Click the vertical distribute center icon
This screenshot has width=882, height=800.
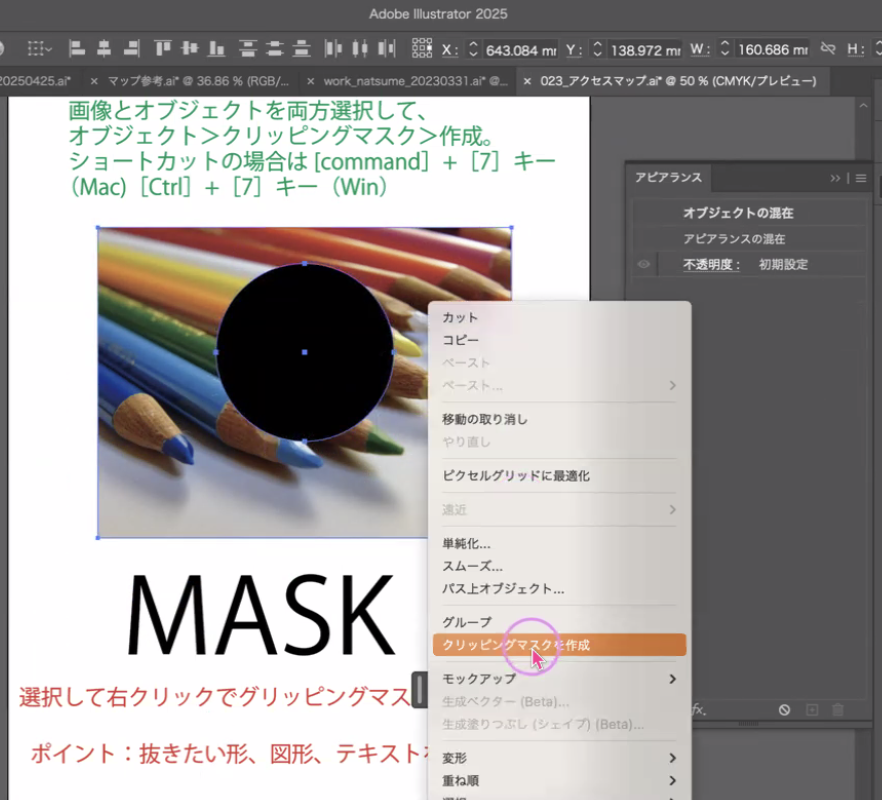274,48
